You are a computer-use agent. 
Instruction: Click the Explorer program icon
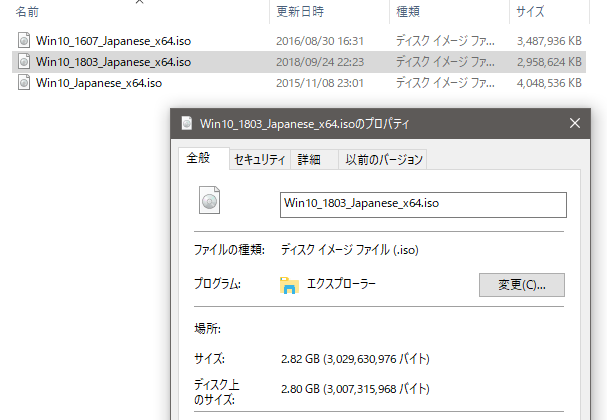[x=289, y=285]
